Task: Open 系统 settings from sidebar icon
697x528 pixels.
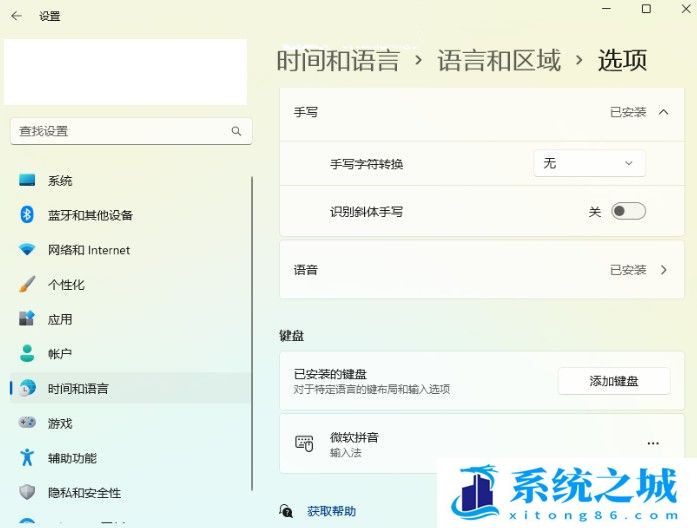Action: point(27,181)
